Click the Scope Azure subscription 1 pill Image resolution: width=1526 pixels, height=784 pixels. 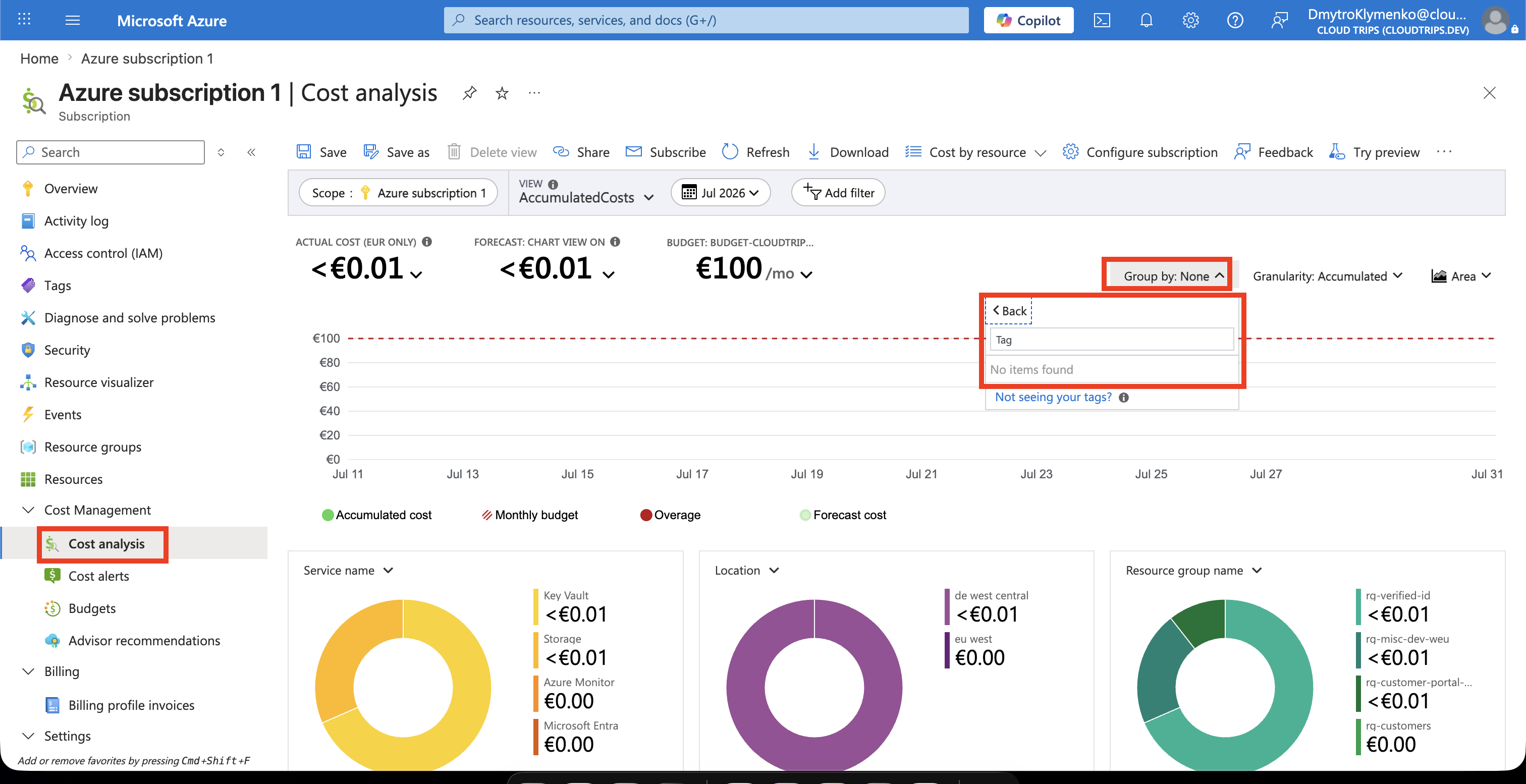tap(398, 192)
